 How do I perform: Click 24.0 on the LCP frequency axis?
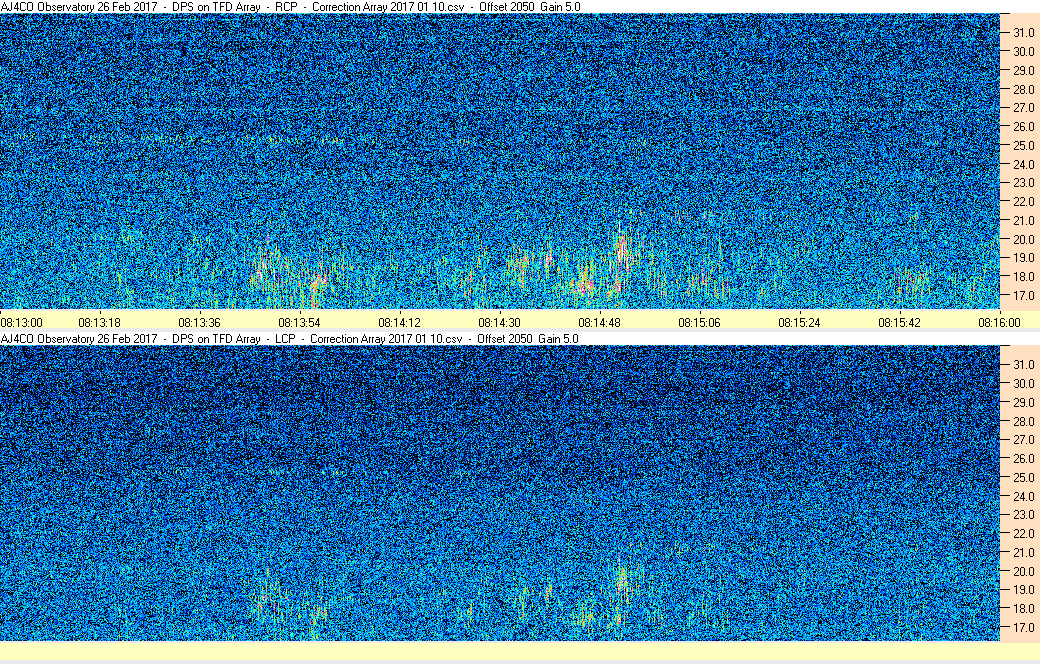[1023, 496]
